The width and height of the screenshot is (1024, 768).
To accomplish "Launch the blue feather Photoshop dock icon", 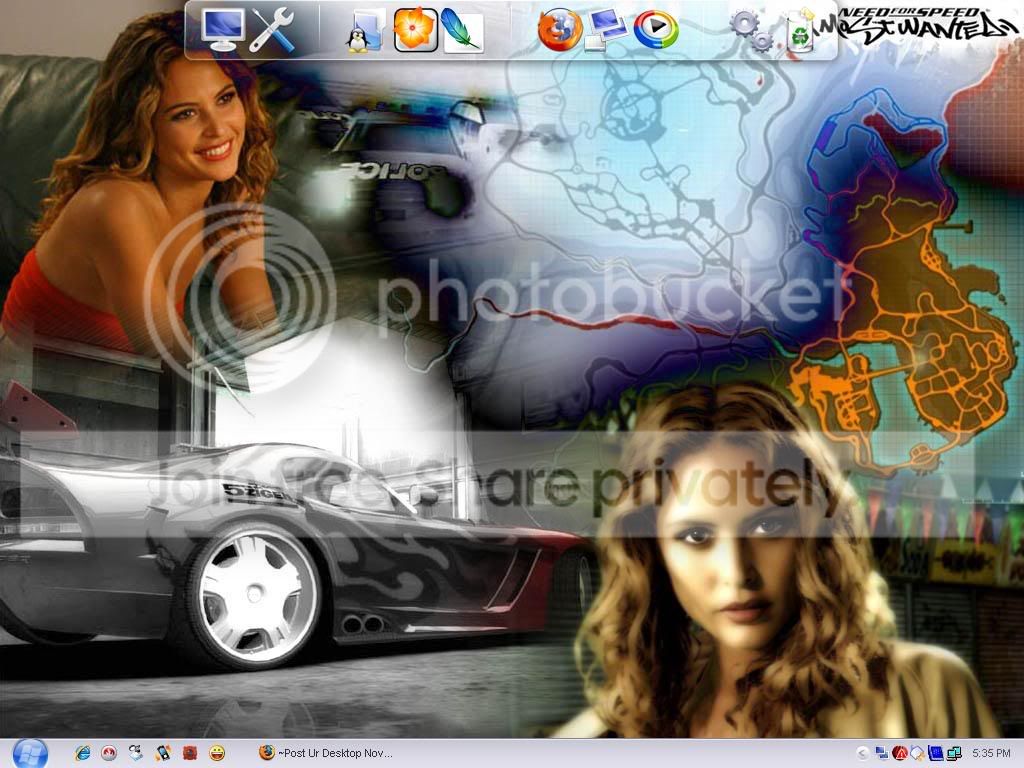I will pyautogui.click(x=462, y=30).
